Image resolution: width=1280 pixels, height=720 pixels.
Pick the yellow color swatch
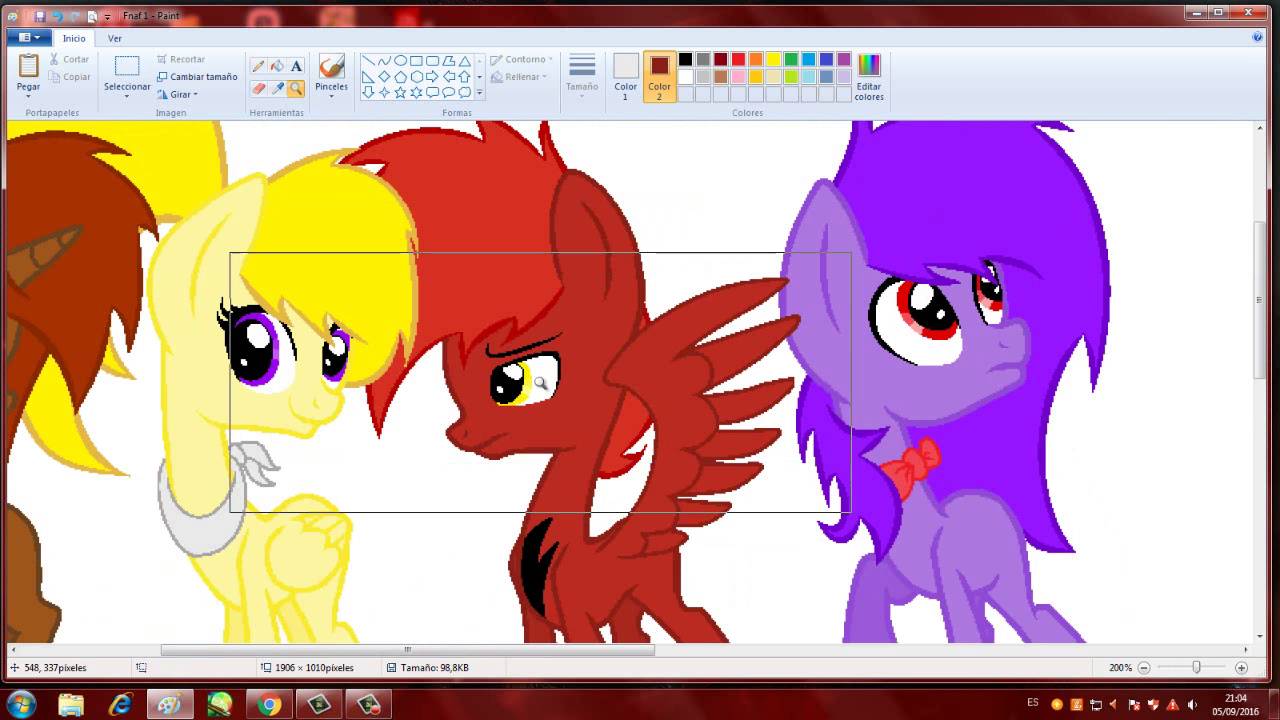point(773,60)
